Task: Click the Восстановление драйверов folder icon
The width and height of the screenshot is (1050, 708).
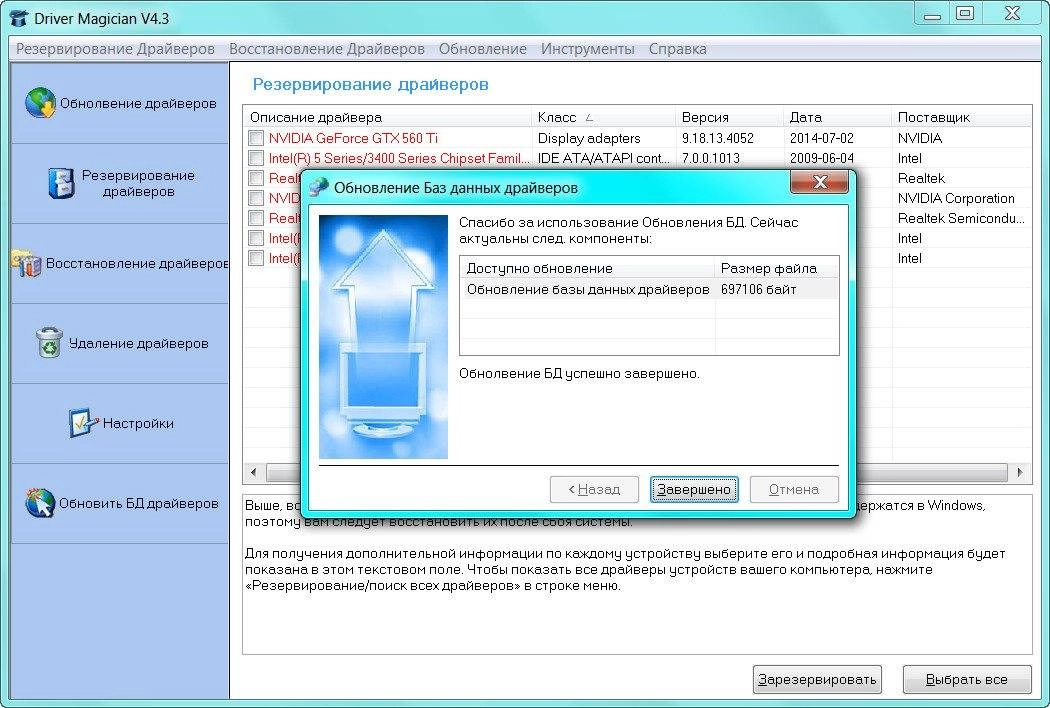Action: point(26,263)
